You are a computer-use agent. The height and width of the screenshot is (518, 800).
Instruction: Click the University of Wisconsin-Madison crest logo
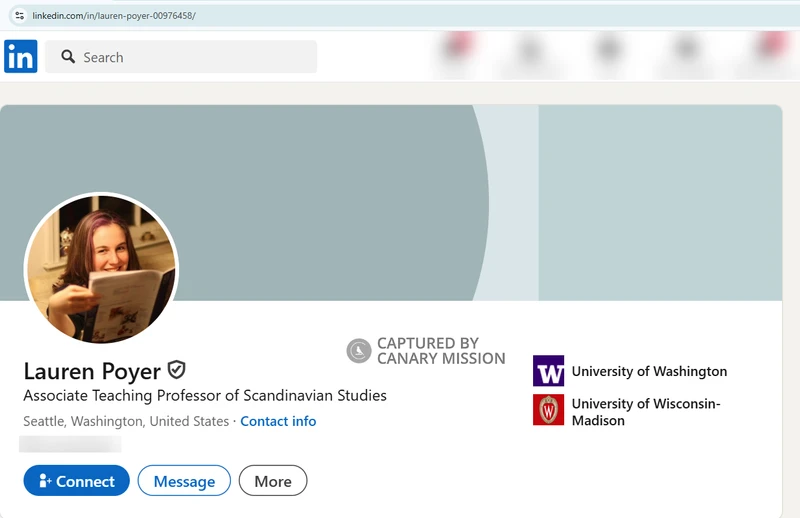548,410
